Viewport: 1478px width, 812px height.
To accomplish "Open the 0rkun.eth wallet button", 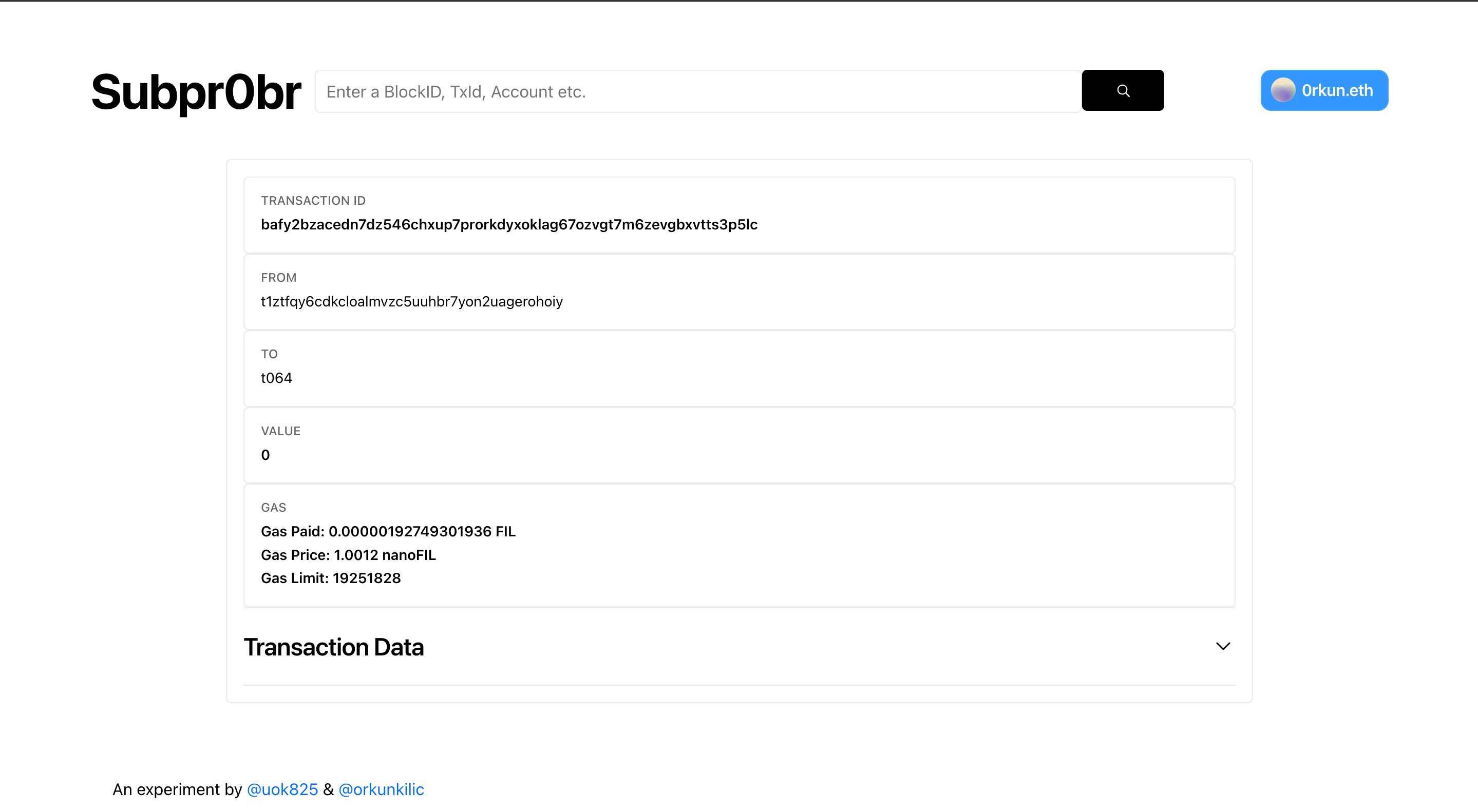I will pos(1324,90).
